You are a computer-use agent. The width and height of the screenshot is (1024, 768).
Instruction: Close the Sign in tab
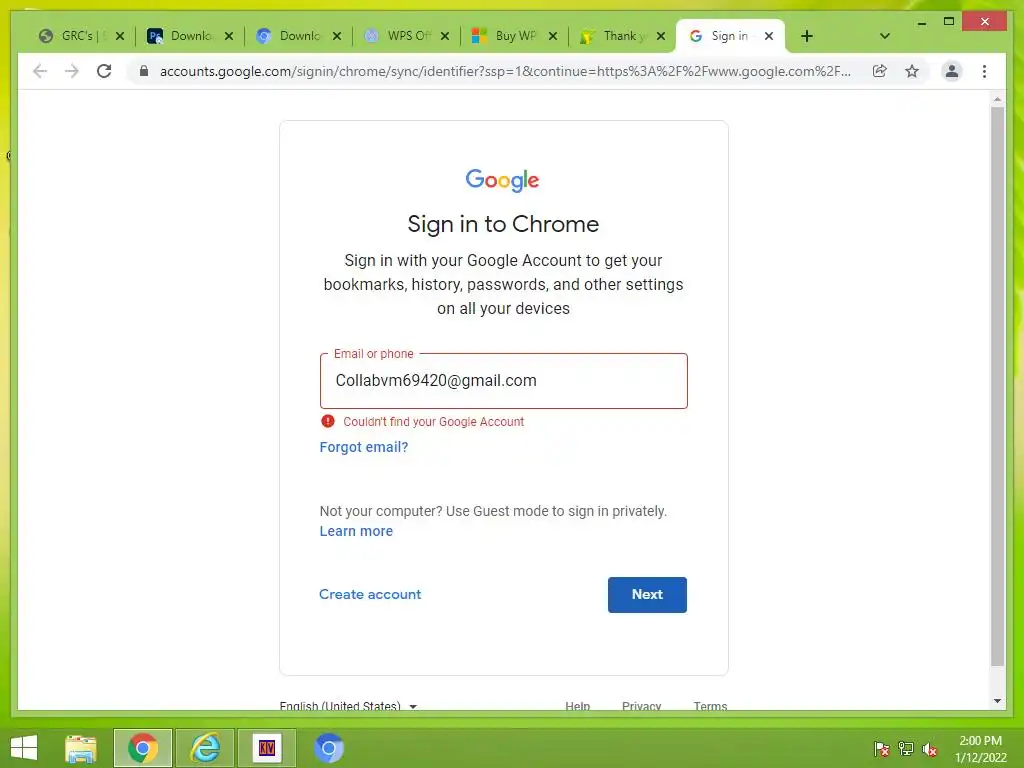tap(769, 36)
